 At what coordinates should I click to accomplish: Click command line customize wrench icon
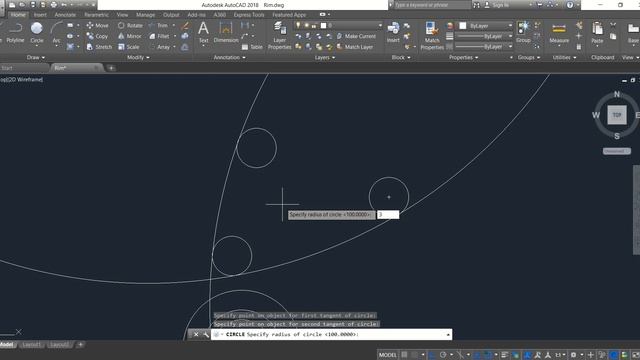206,334
